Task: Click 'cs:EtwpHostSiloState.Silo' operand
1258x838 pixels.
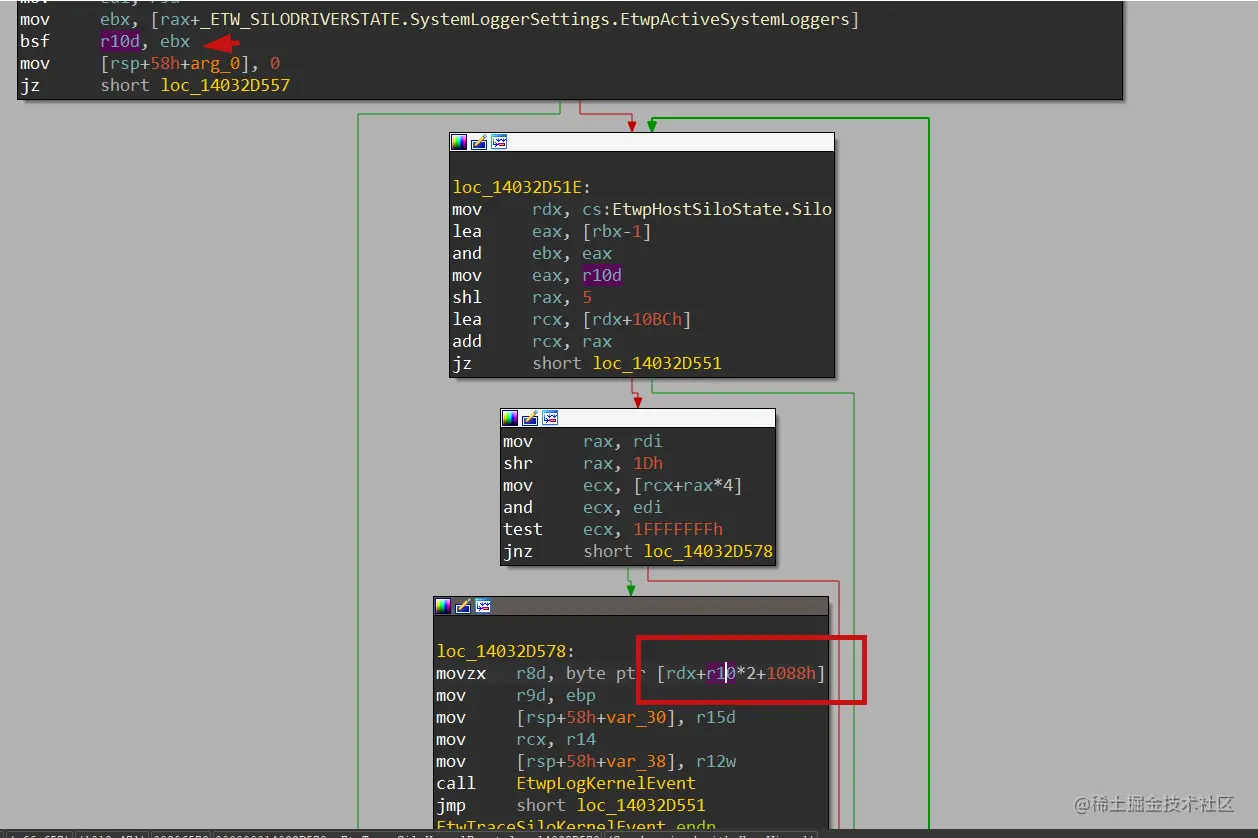Action: [707, 209]
